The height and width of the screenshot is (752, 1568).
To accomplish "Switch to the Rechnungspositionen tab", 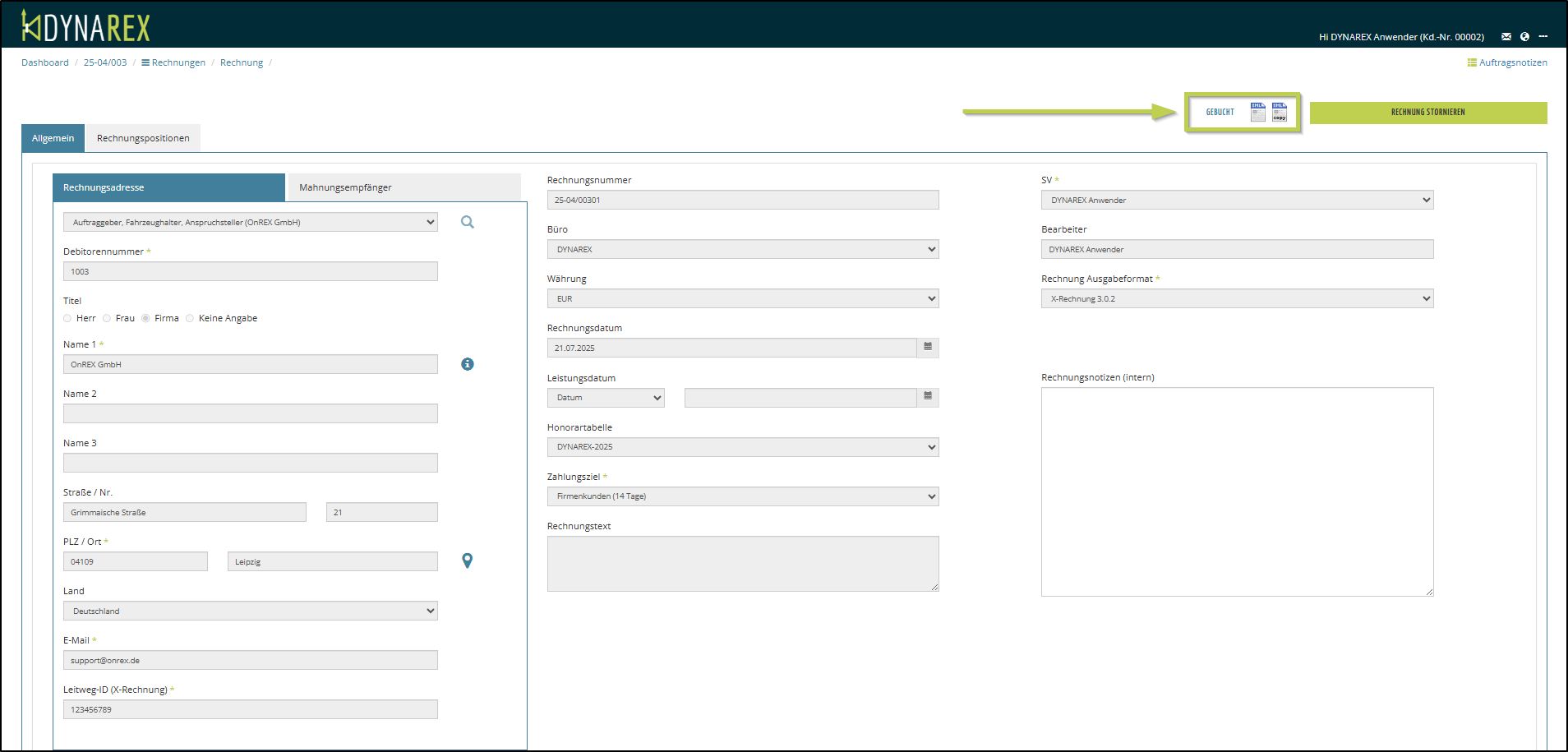I will pos(143,138).
